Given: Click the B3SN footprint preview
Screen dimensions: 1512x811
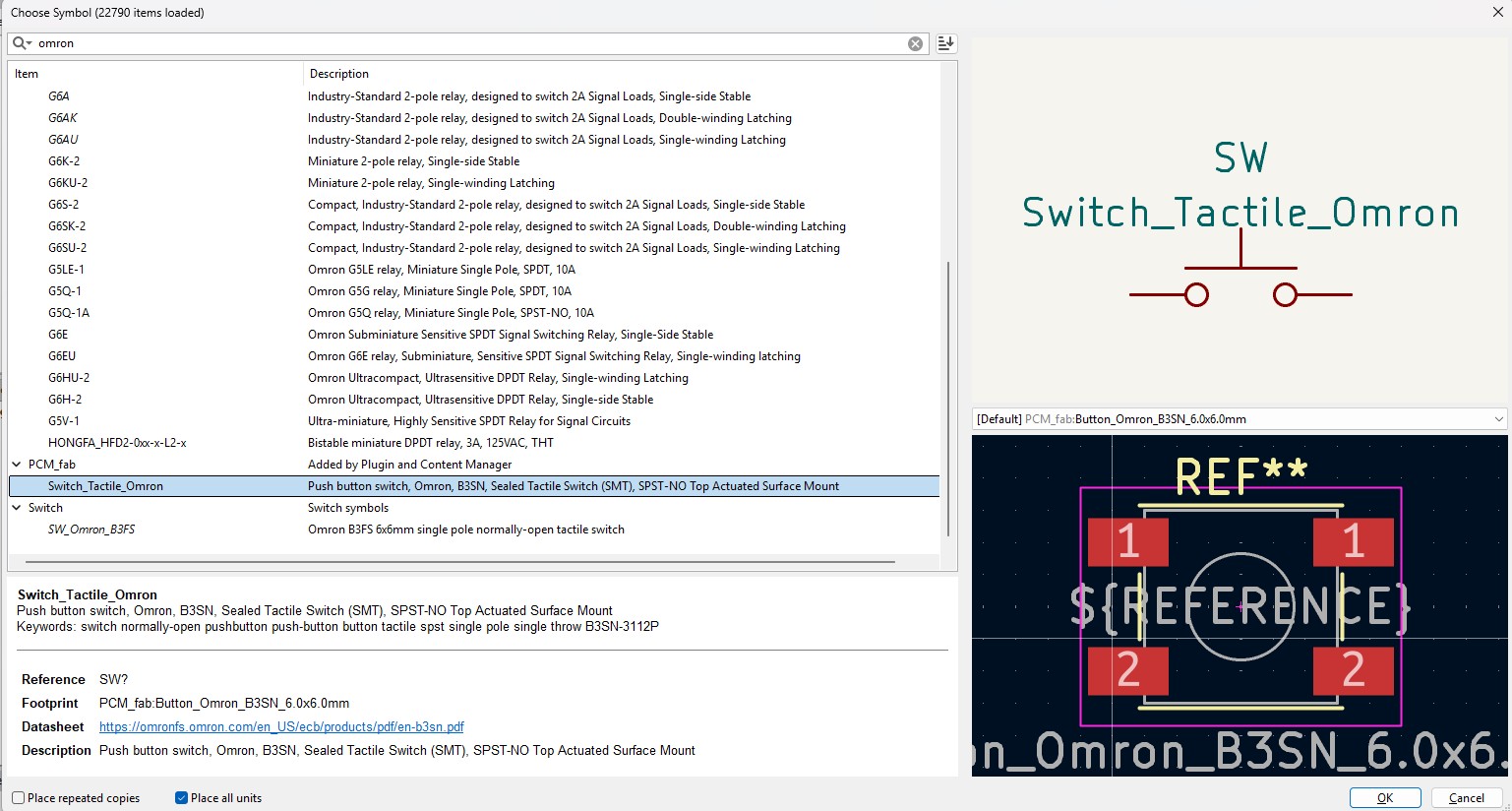Looking at the screenshot, I should pyautogui.click(x=1240, y=605).
